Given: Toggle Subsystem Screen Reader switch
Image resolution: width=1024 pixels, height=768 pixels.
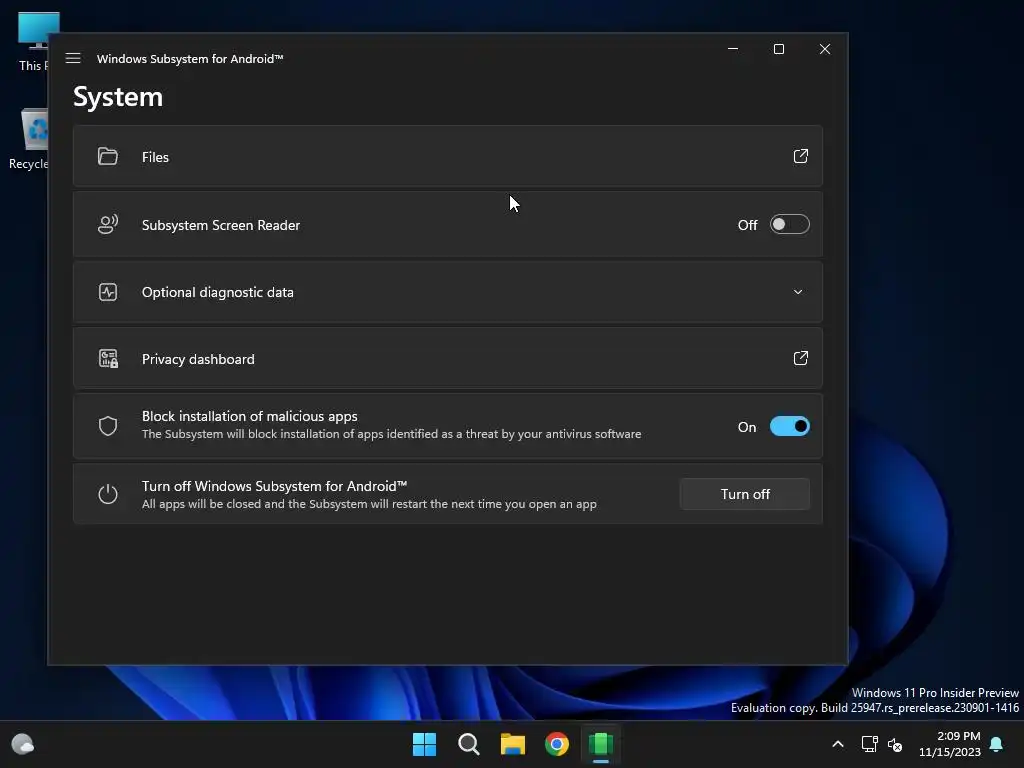Looking at the screenshot, I should 790,224.
